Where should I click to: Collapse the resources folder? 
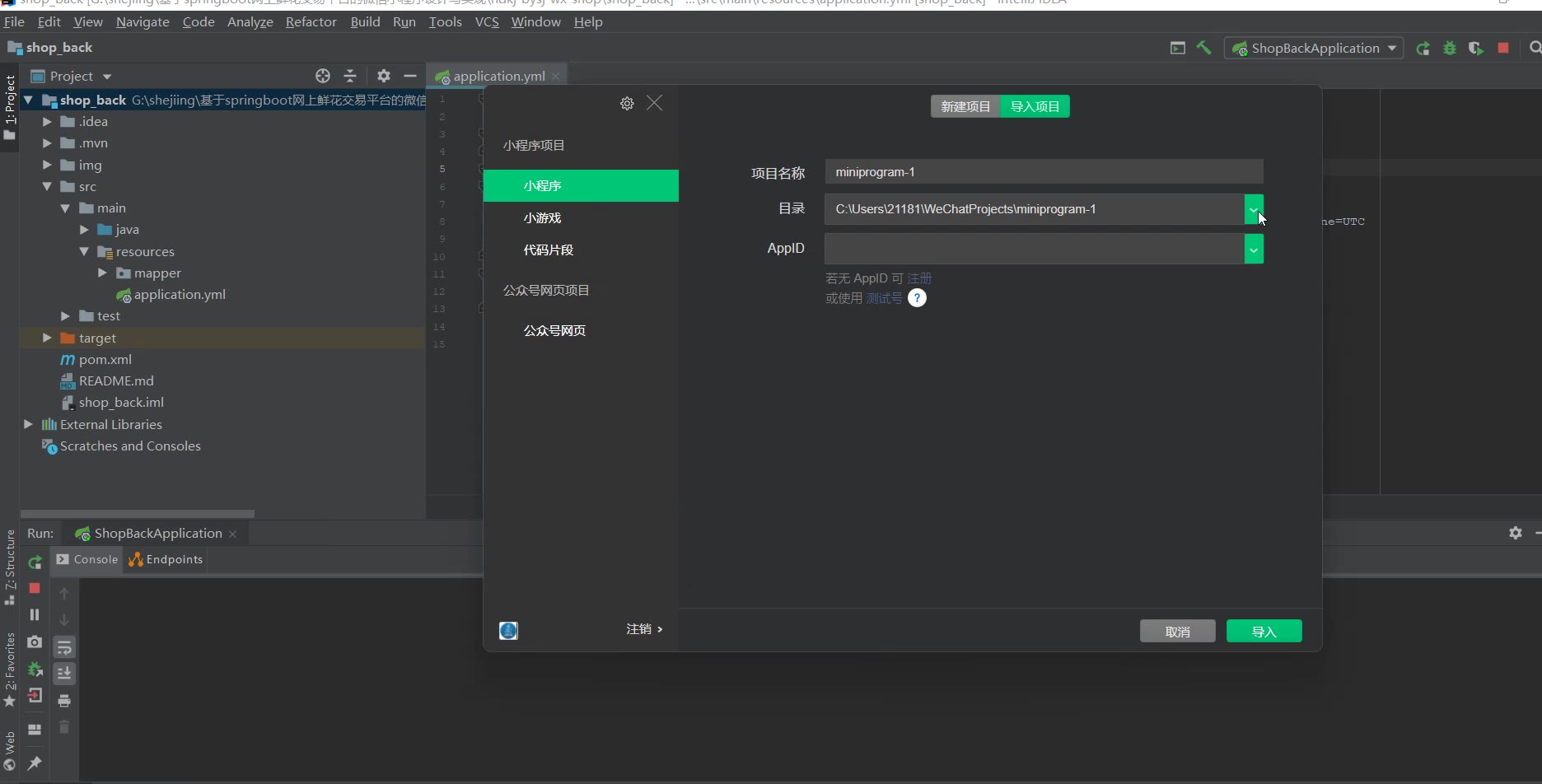84,251
